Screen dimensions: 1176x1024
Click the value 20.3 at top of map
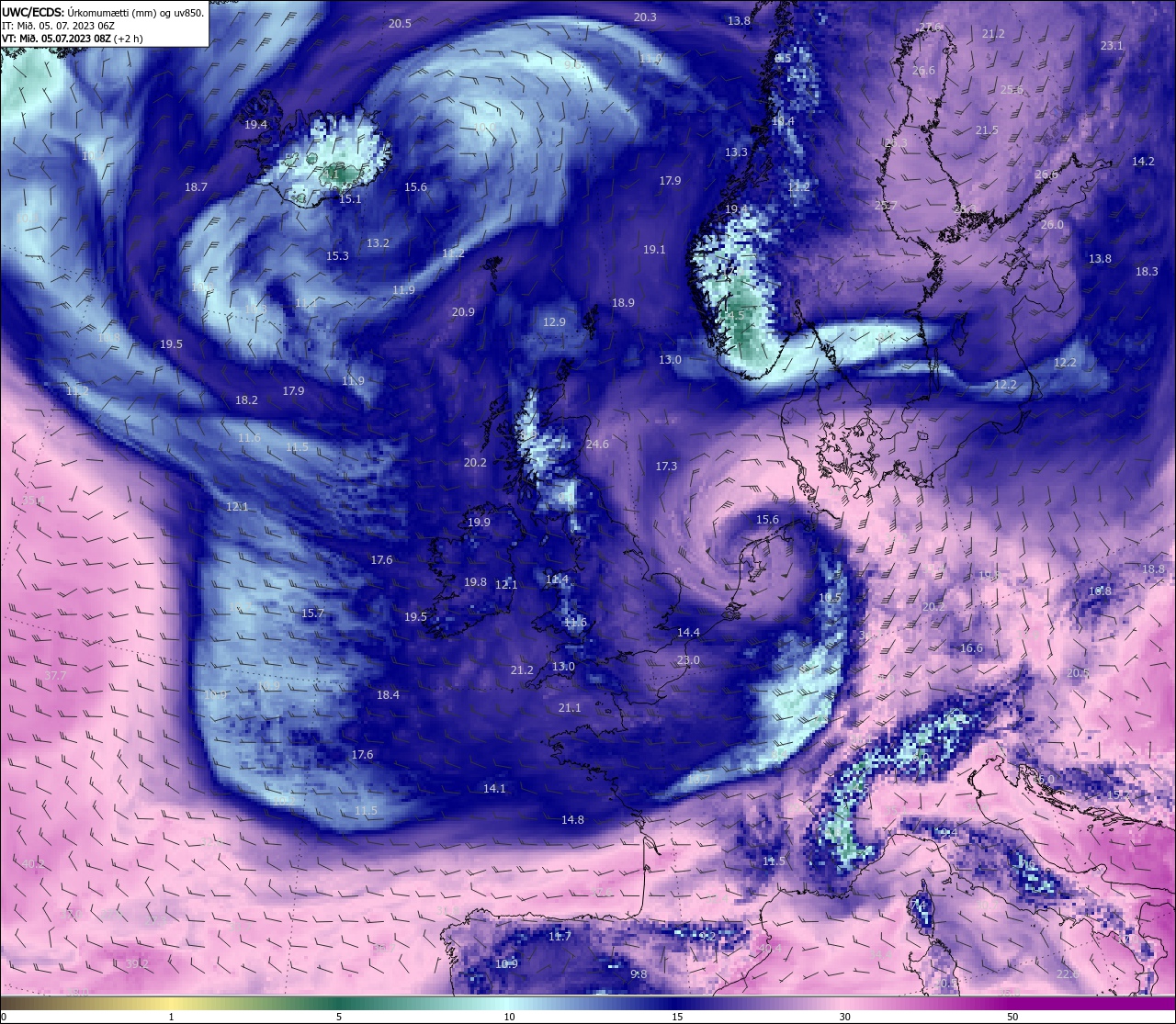coord(645,17)
